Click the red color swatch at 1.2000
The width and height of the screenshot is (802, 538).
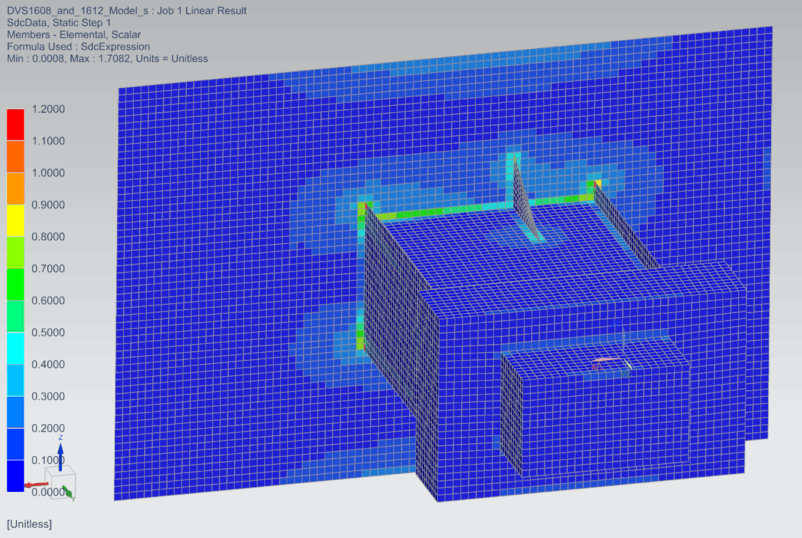click(15, 124)
